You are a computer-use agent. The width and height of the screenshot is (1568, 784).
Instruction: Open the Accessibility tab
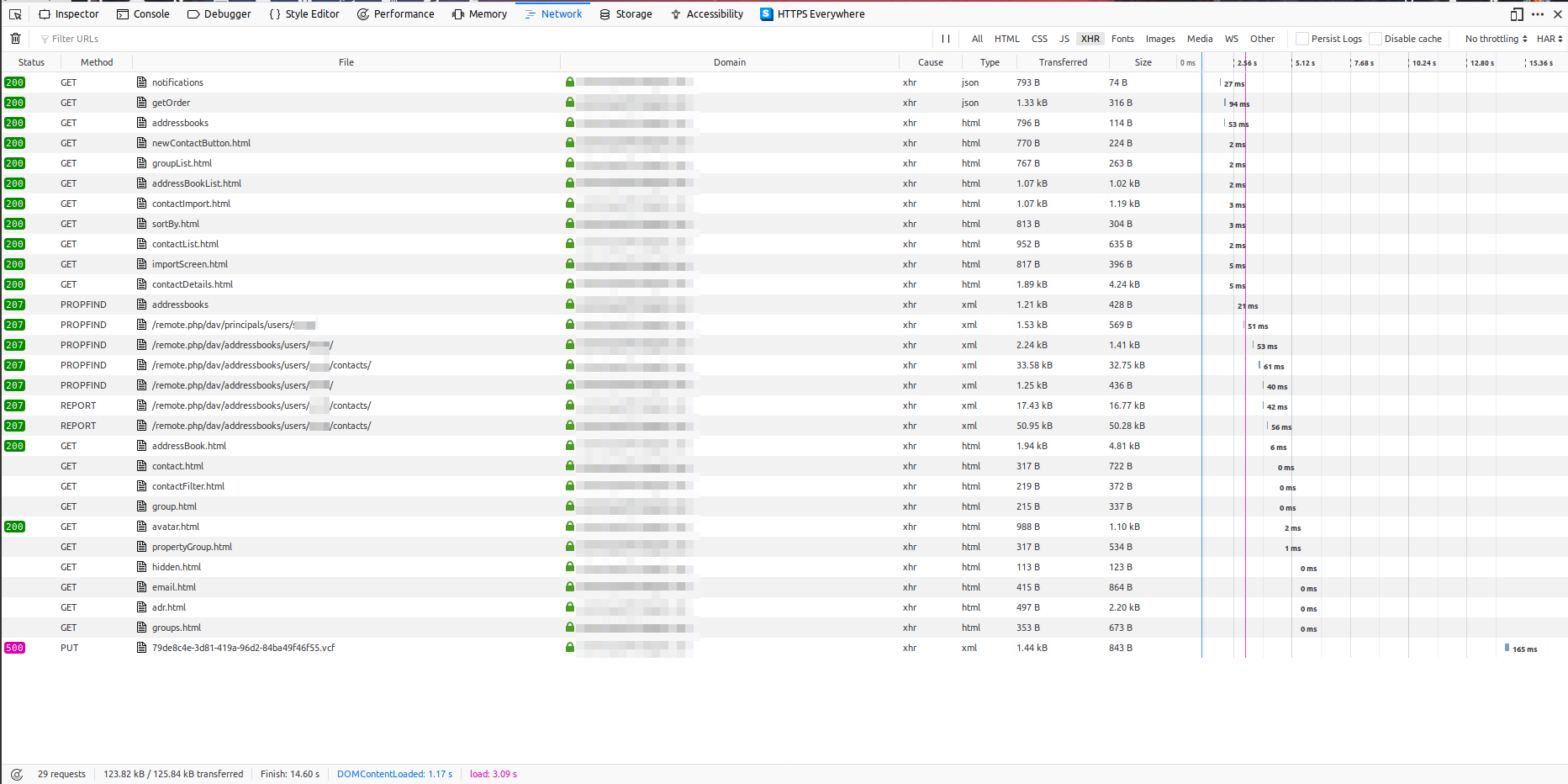click(x=707, y=14)
